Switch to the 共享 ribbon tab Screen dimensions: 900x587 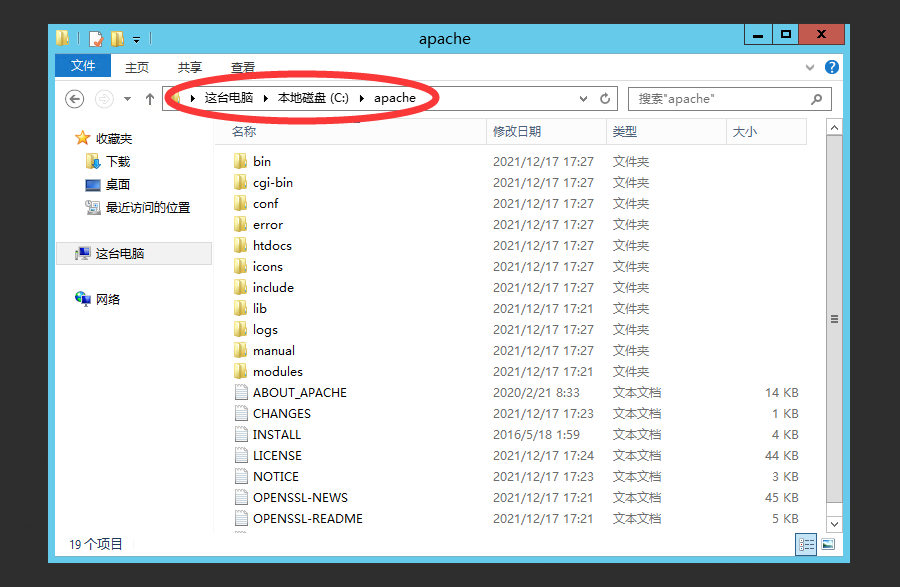point(189,67)
